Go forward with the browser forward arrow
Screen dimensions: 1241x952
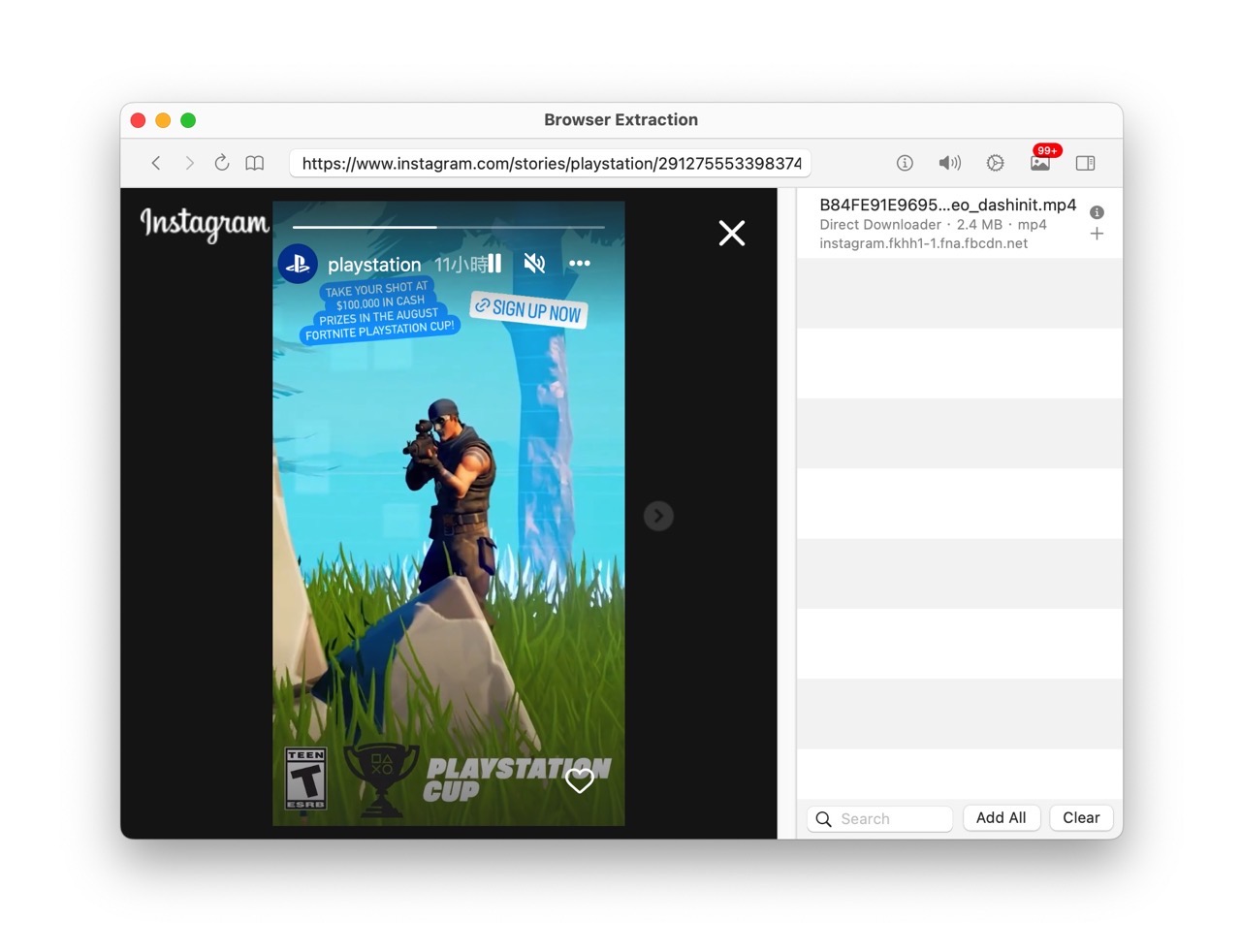click(189, 163)
